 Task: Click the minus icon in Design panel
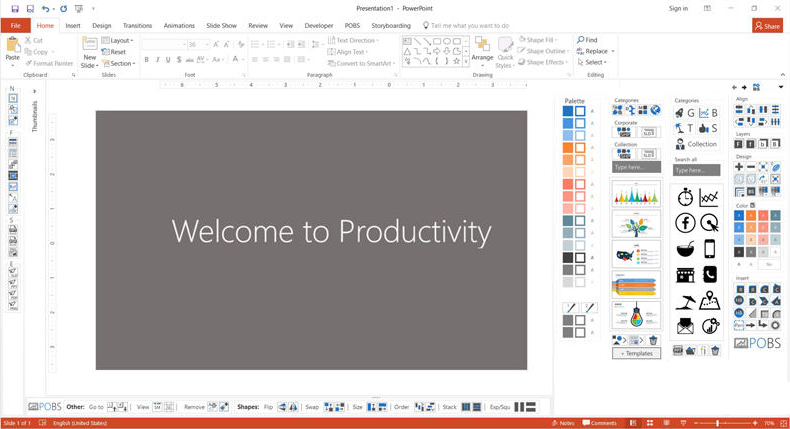751,167
